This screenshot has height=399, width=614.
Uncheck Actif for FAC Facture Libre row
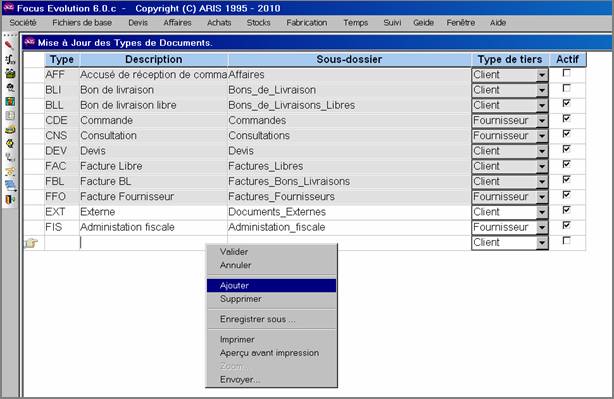click(566, 164)
